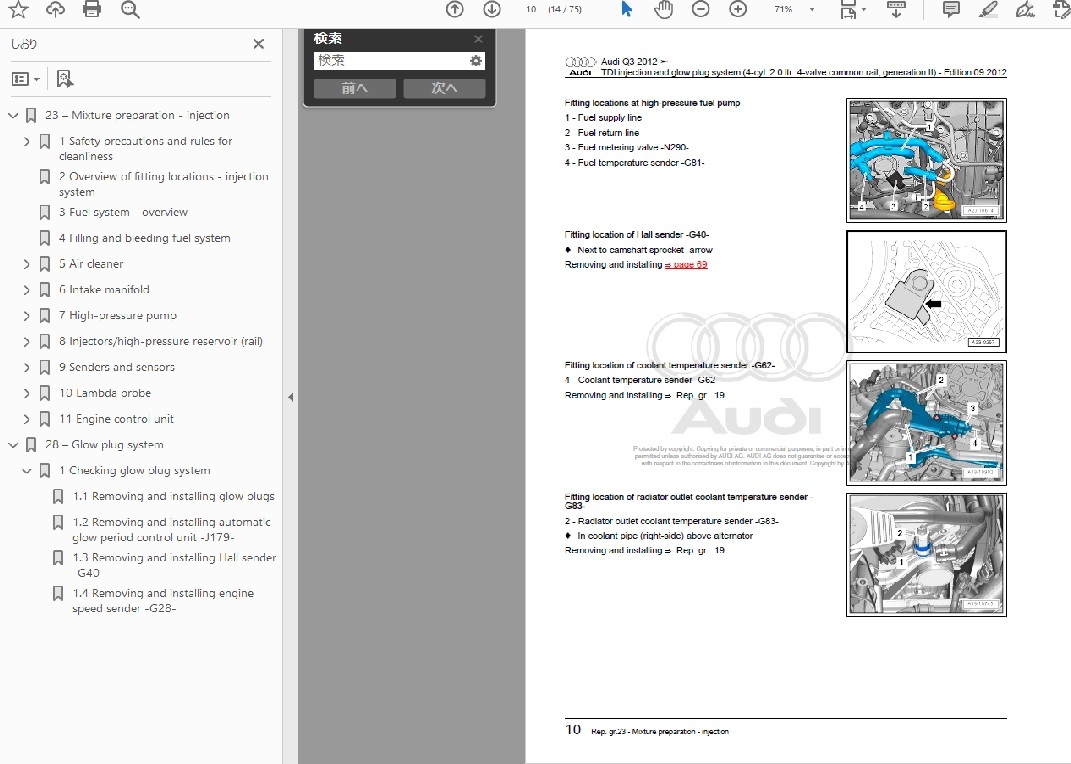Zoom out with minus circle icon
The height and width of the screenshot is (764, 1071).
pyautogui.click(x=701, y=9)
